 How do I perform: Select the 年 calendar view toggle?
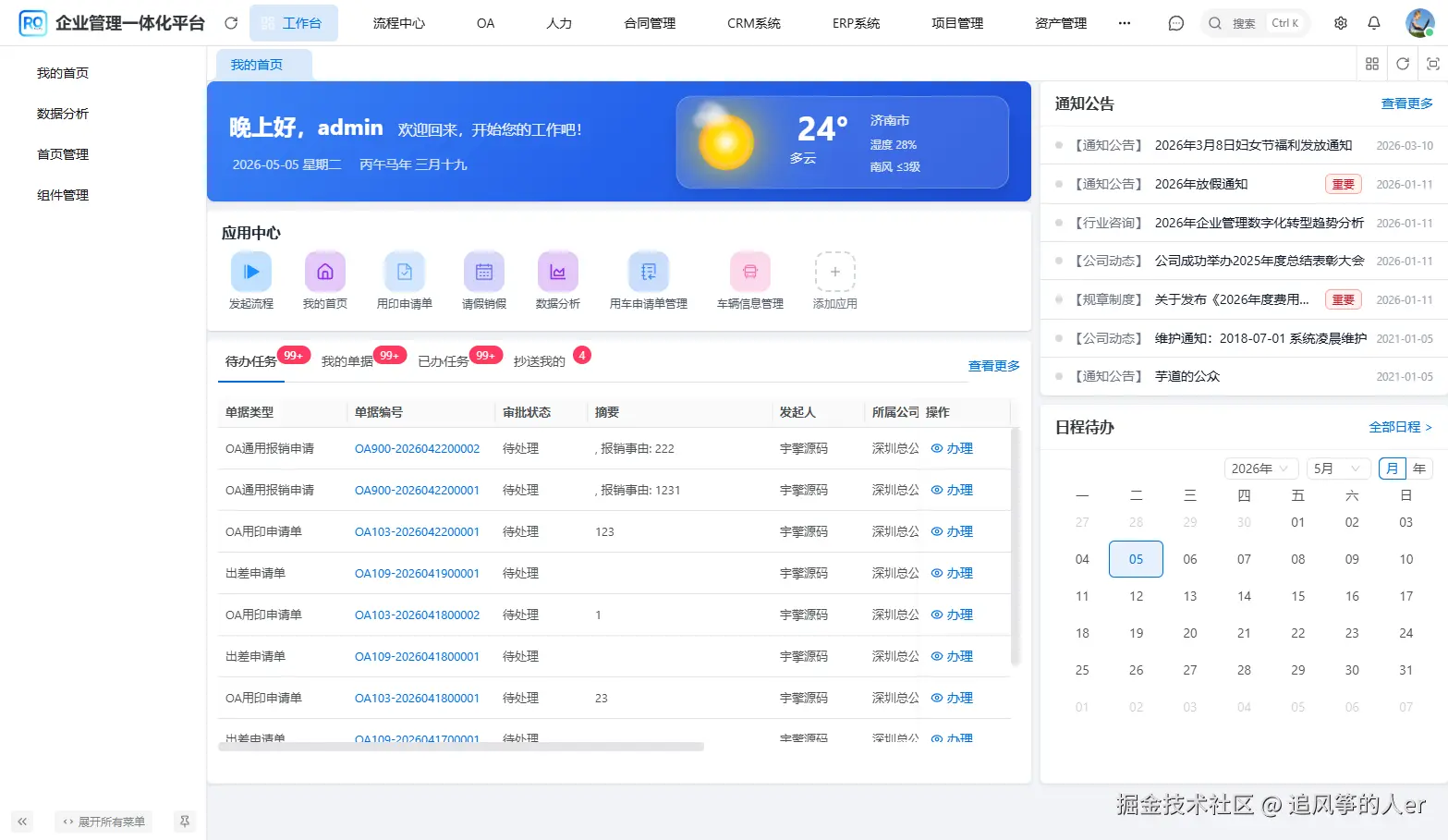click(1419, 469)
